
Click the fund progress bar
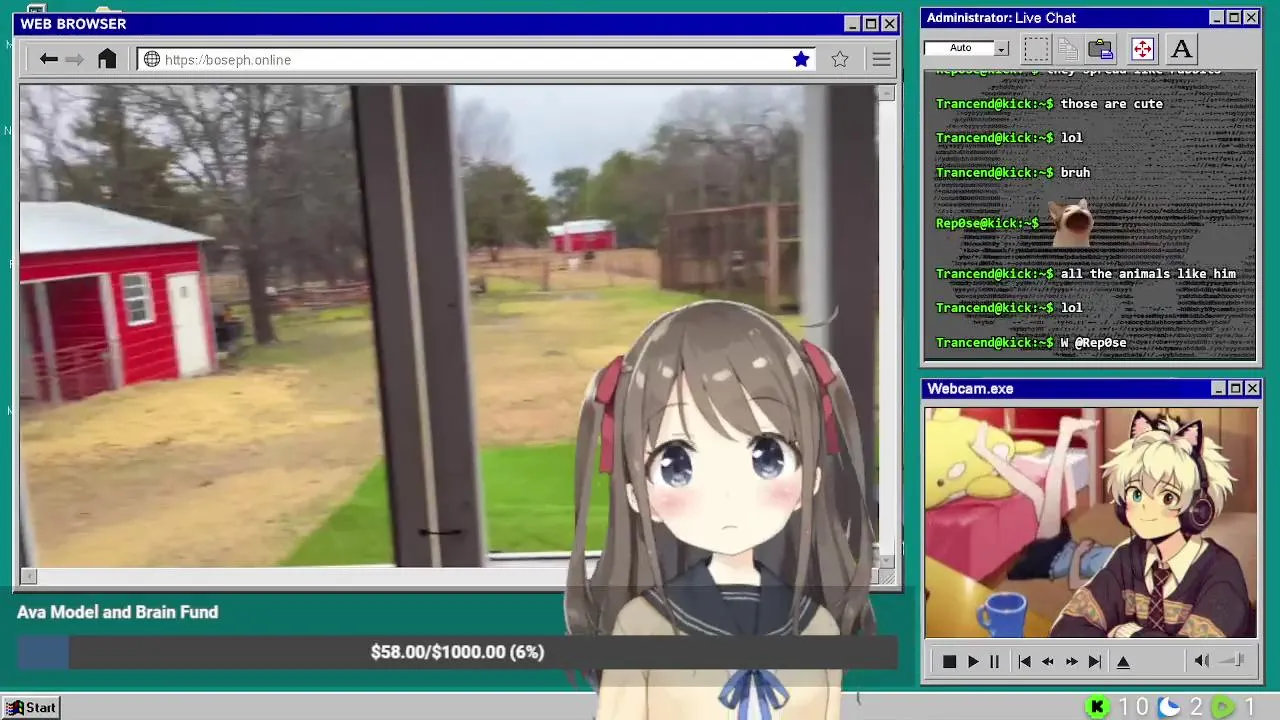click(x=457, y=652)
